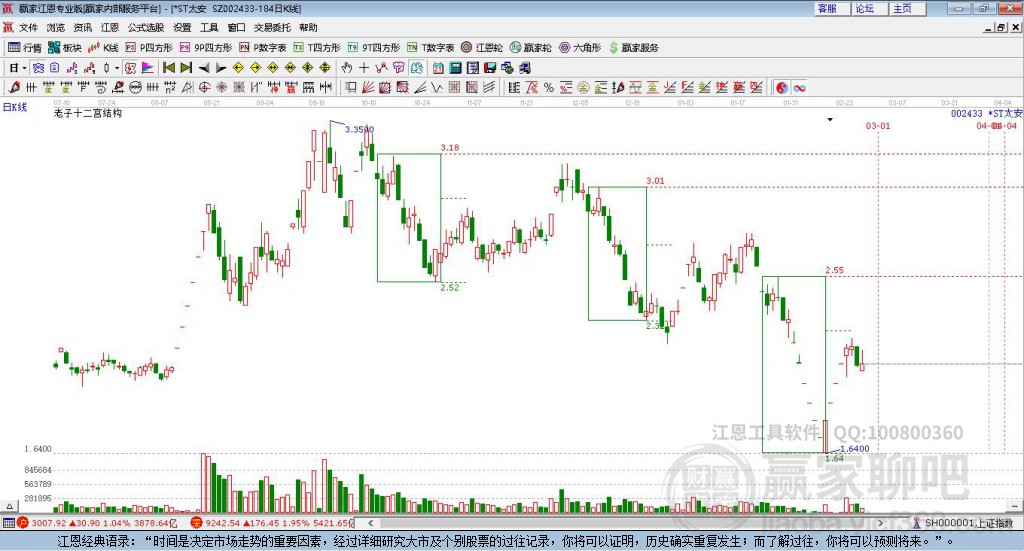Viewport: 1024px width, 551px height.
Task: Select the hand pan tool
Action: [347, 68]
